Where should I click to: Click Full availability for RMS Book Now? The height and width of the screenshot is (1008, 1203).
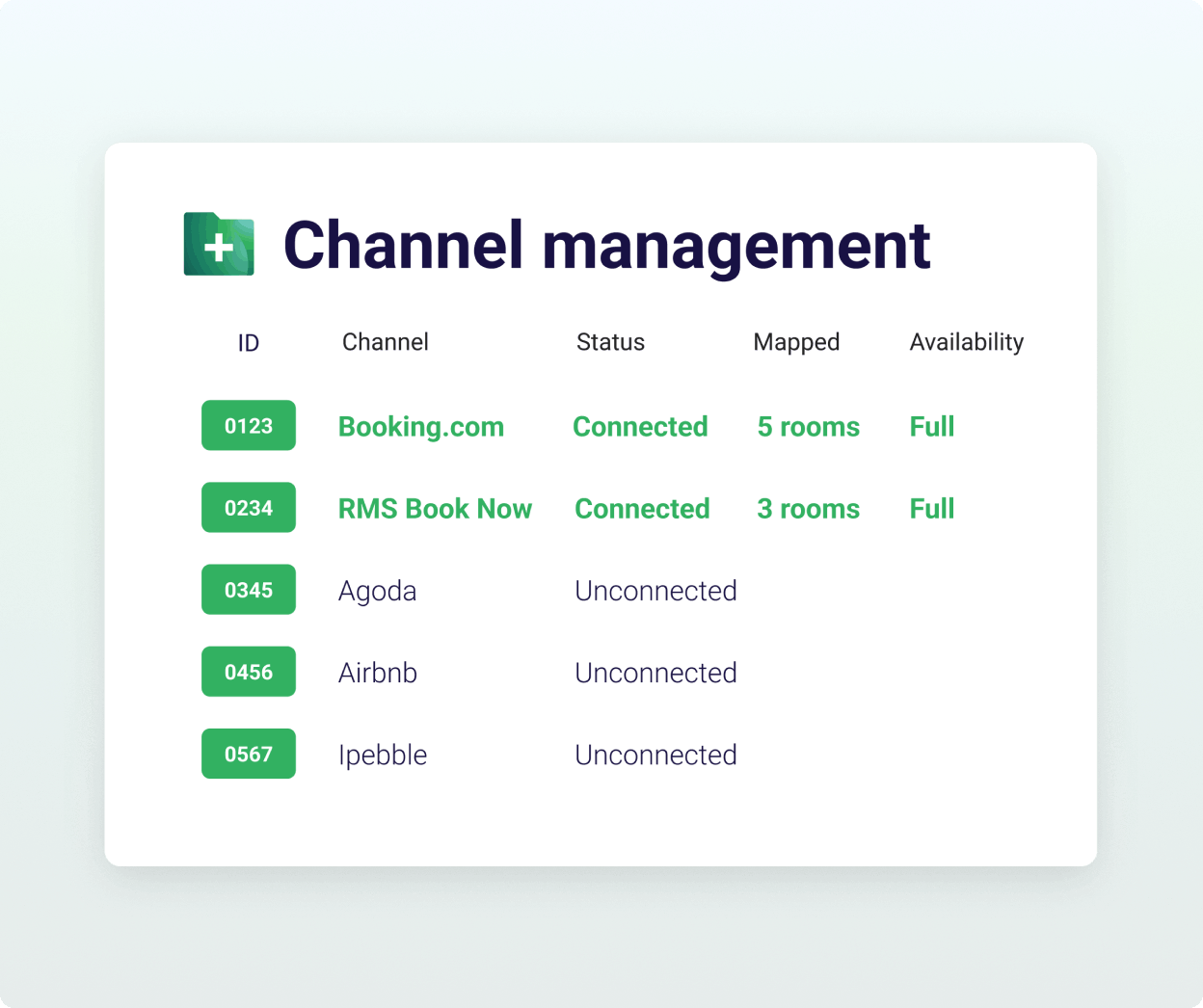click(x=932, y=509)
